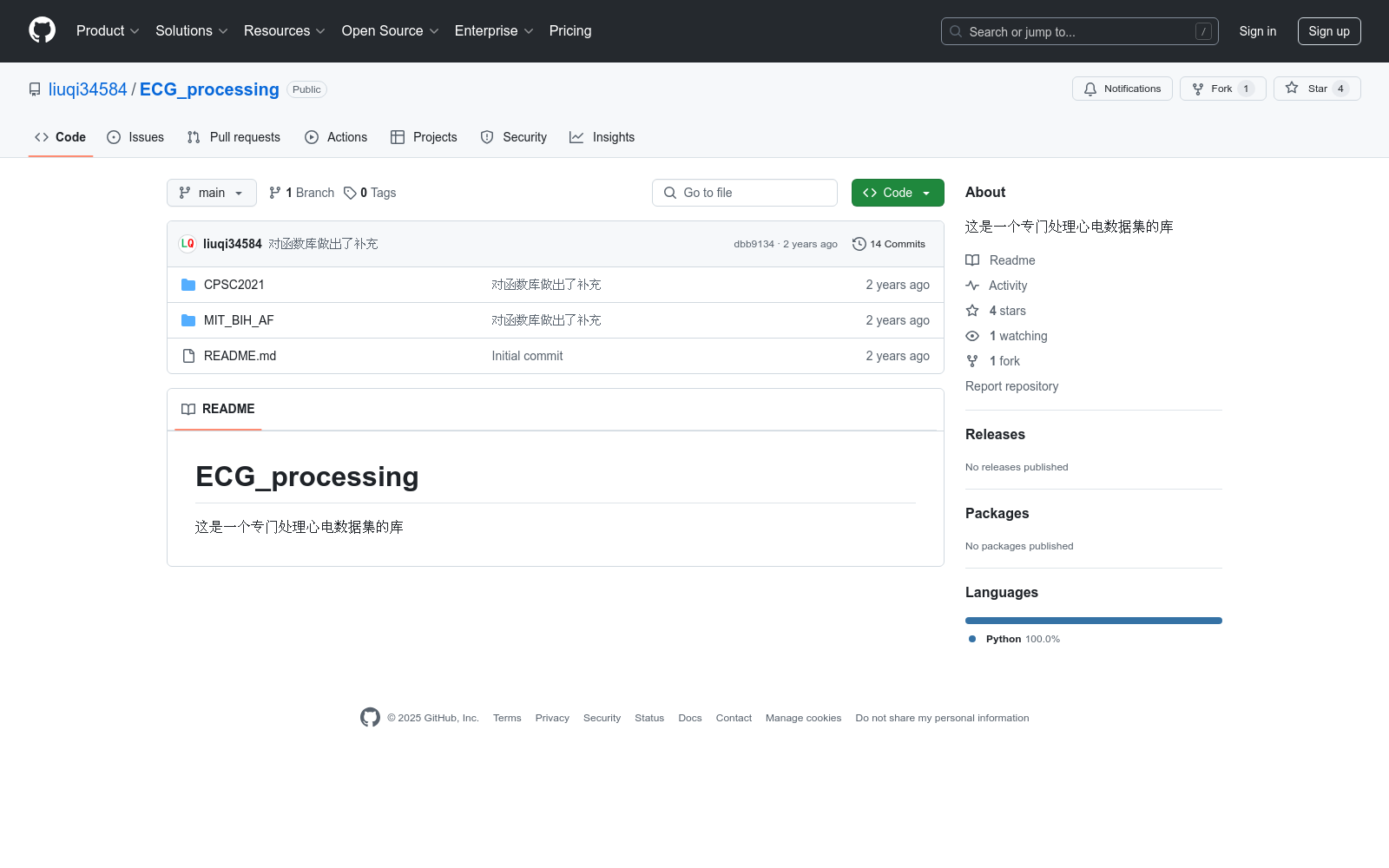This screenshot has height=868, width=1389.
Task: Expand the Solutions menu
Action: tap(191, 31)
